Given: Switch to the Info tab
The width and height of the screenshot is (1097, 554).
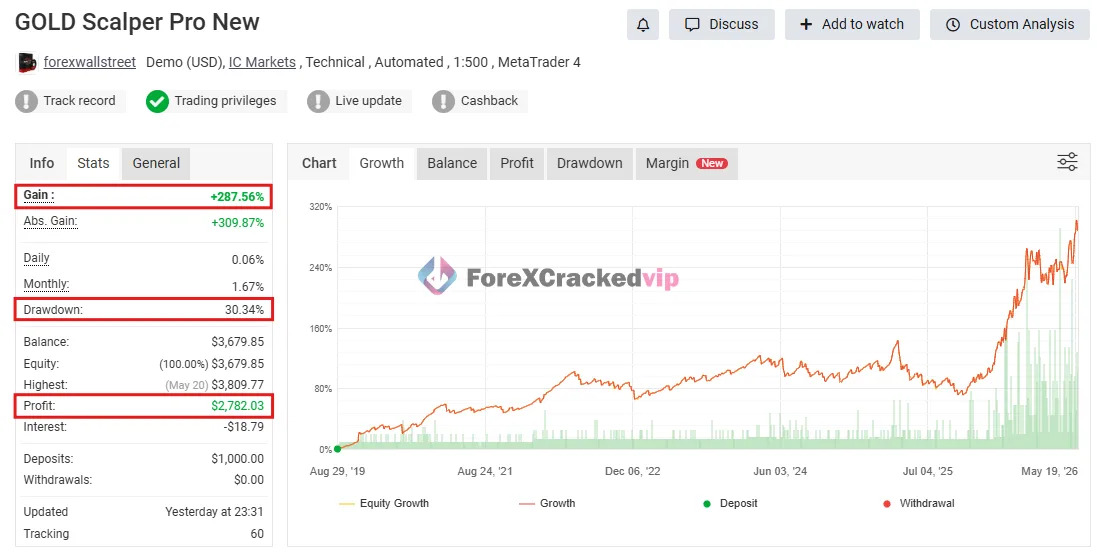Looking at the screenshot, I should (x=41, y=163).
